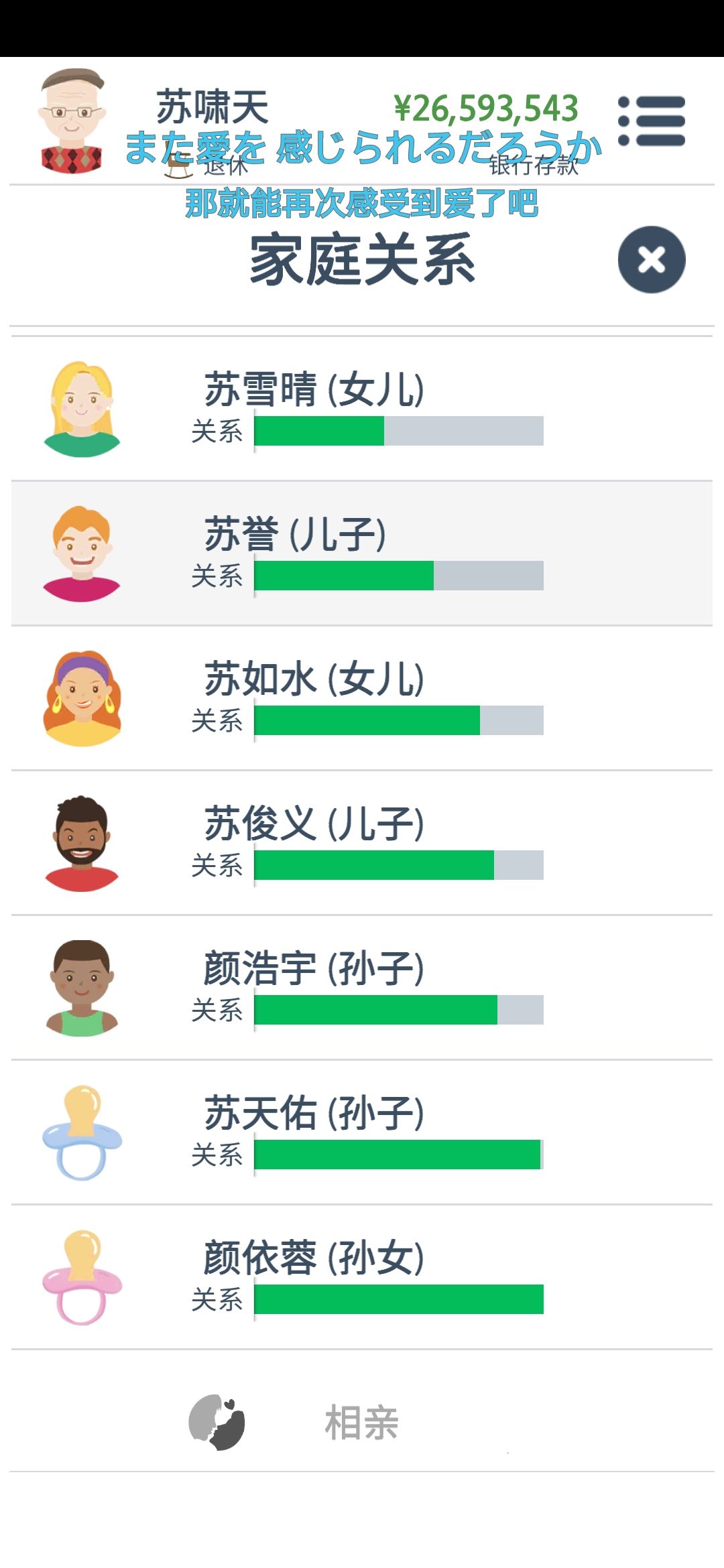Select the blonde daughter 苏雪晴 avatar

(82, 409)
